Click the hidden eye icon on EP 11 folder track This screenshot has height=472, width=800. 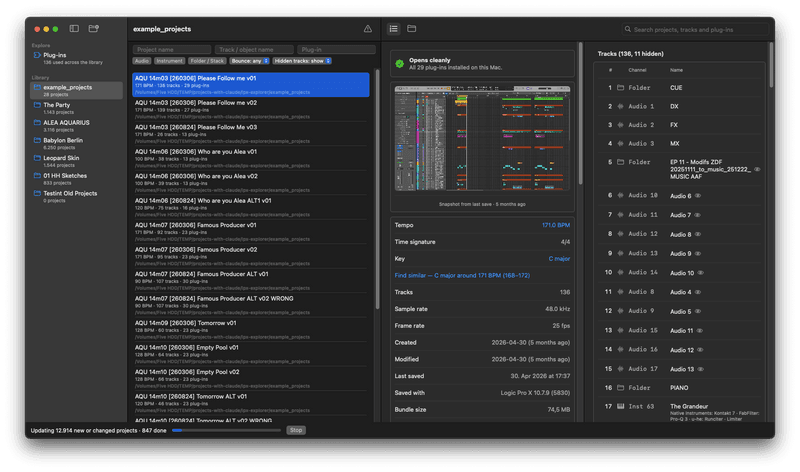coord(757,169)
